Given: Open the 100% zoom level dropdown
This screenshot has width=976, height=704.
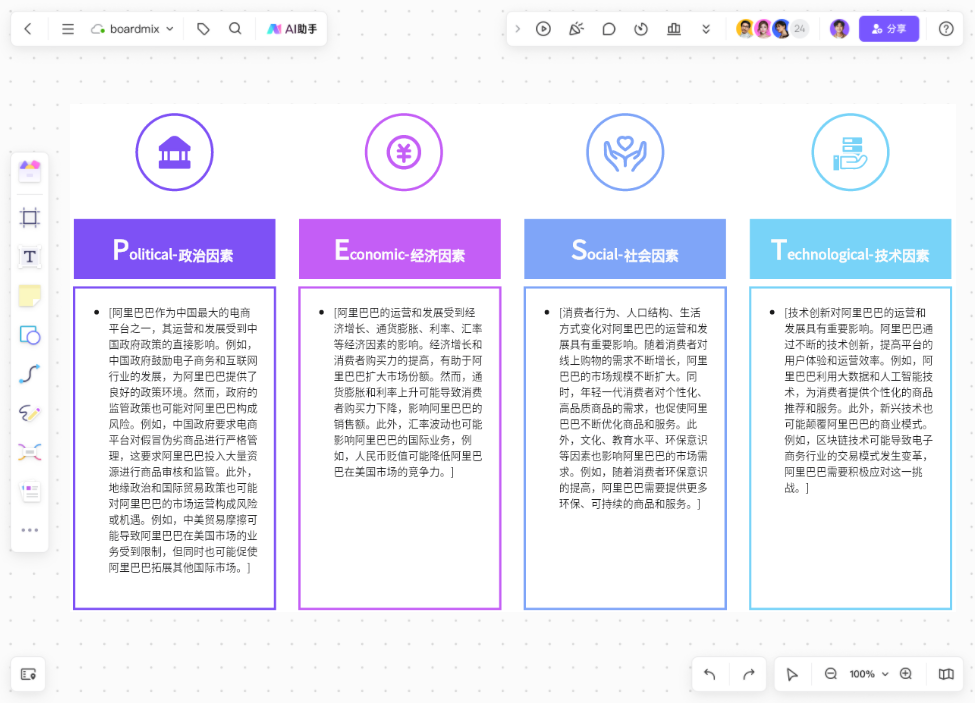Looking at the screenshot, I should tap(869, 674).
